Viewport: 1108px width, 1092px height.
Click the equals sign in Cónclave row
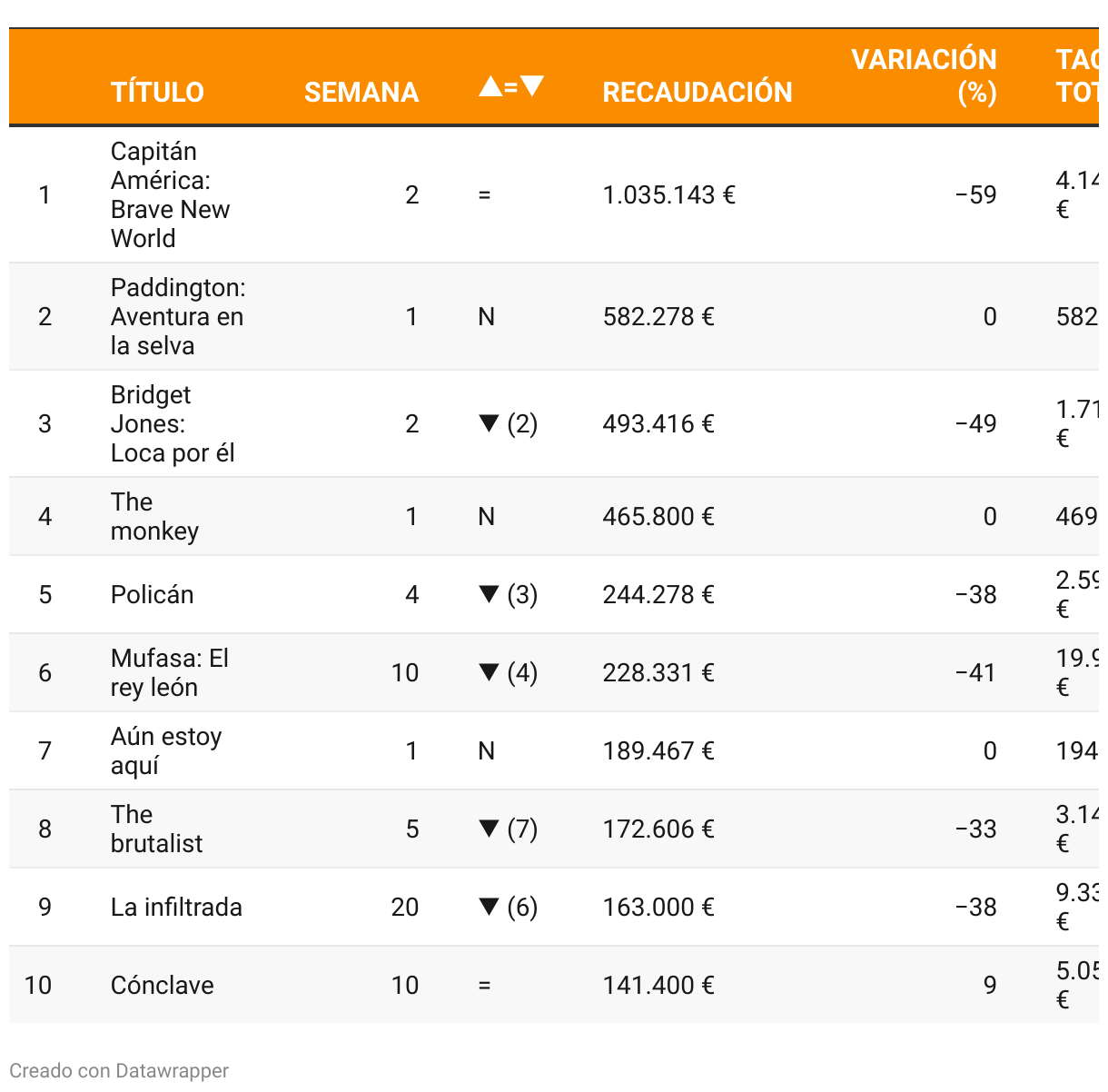[485, 985]
